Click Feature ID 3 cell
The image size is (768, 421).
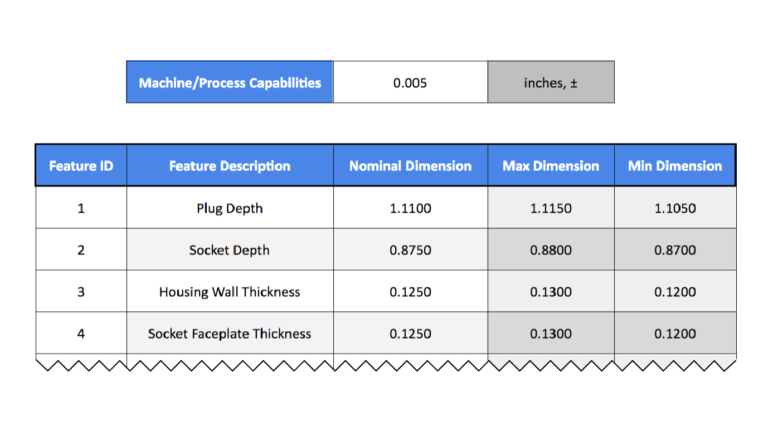(x=81, y=292)
